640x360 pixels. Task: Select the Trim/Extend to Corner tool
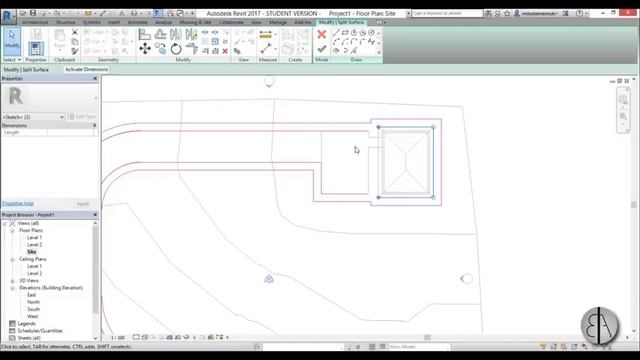coord(191,49)
